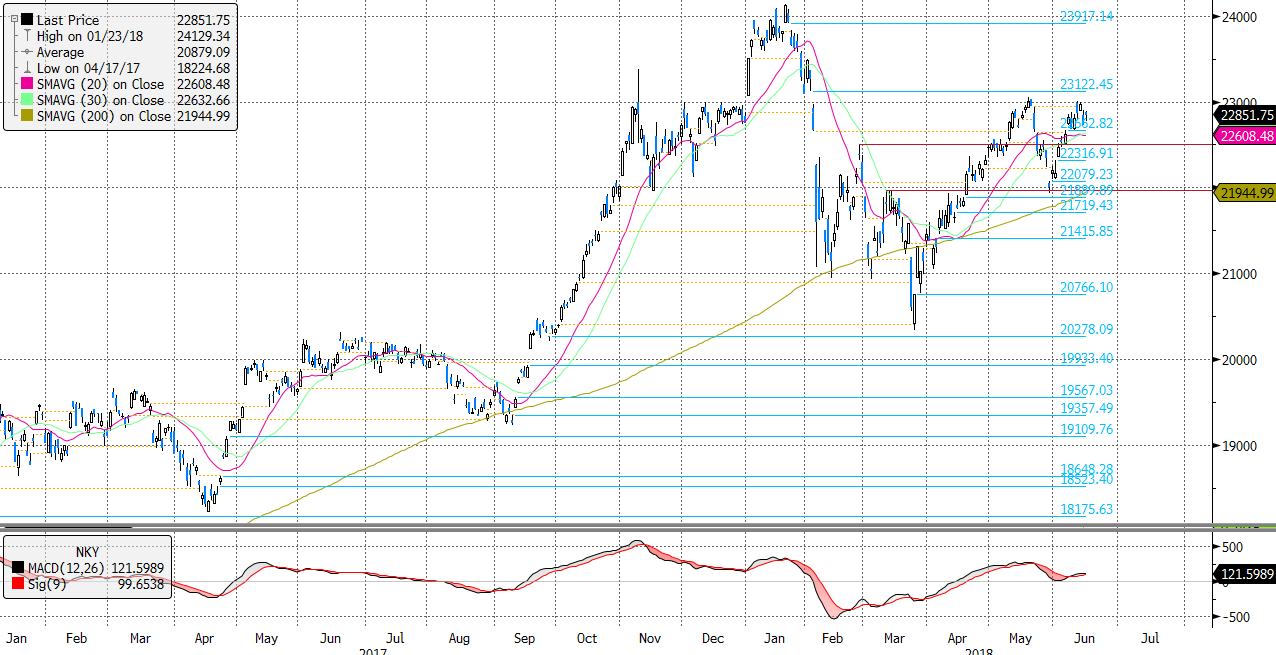
Task: Click the 23917.14 level label
Action: tap(1086, 17)
